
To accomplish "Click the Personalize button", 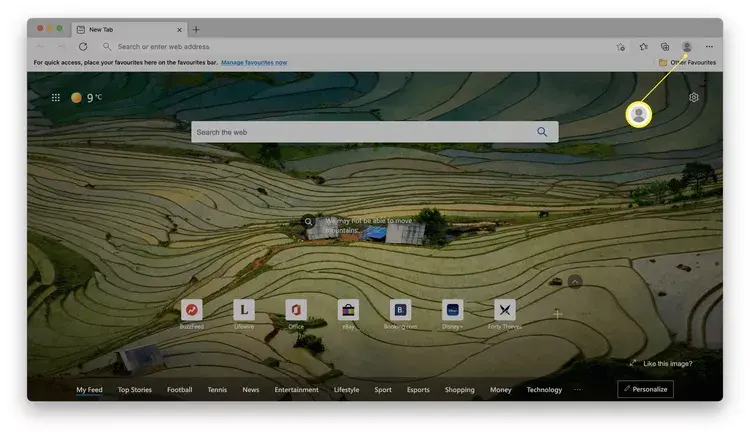I will click(645, 389).
